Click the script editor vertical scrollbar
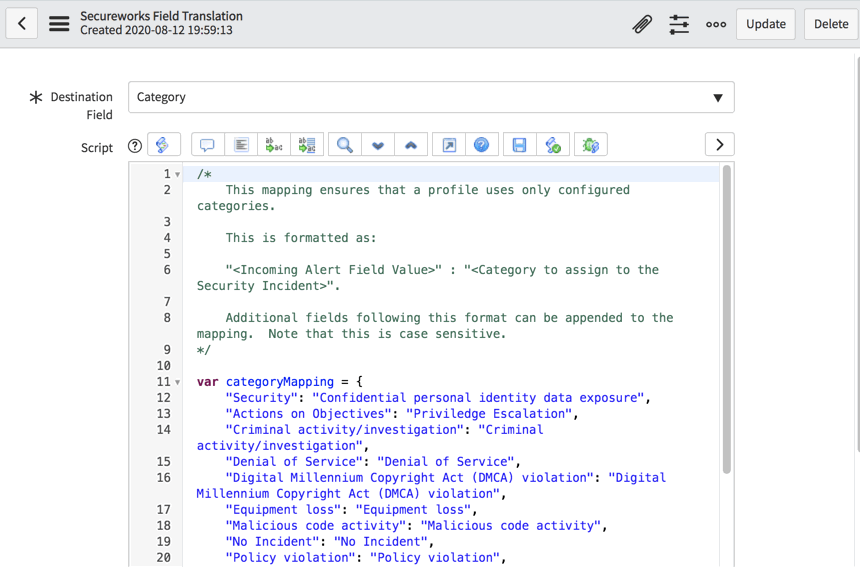Viewport: 860px width, 573px height. coord(727,319)
